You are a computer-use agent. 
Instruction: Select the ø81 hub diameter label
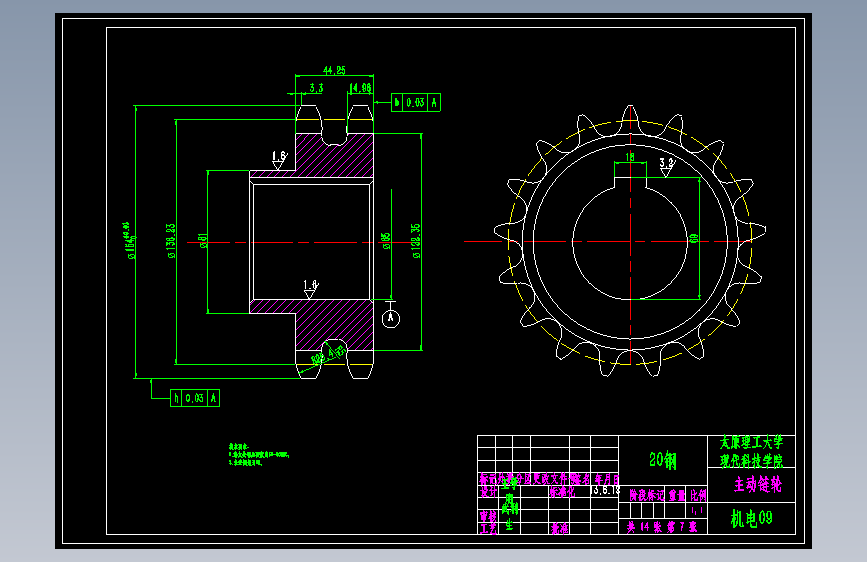point(203,241)
